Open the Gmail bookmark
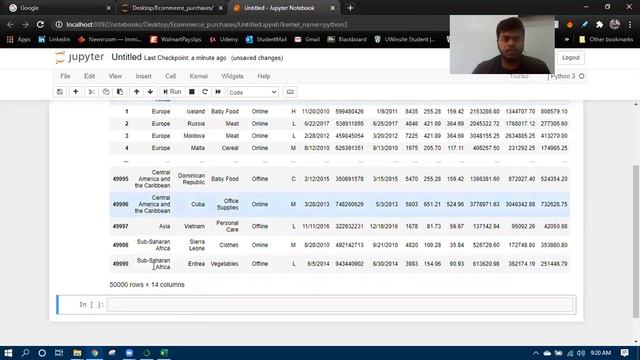This screenshot has height=360, width=640. click(x=307, y=39)
